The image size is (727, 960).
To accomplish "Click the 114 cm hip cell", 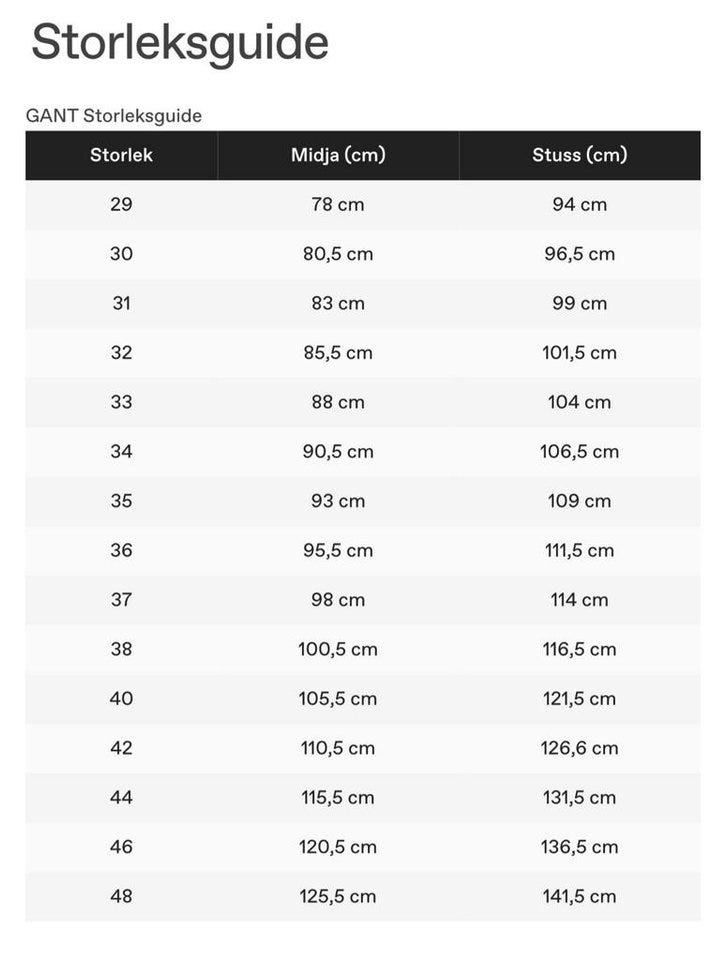I will pos(579,600).
